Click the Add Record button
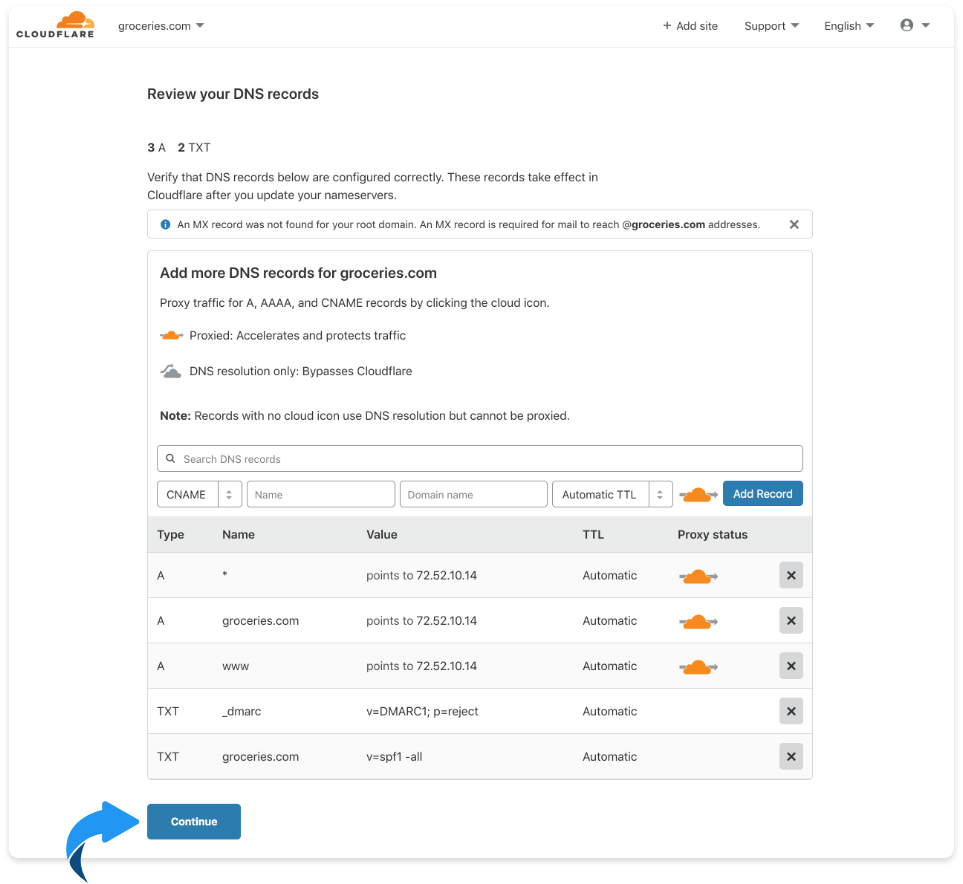Screen dimensions: 963x884 click(x=763, y=494)
